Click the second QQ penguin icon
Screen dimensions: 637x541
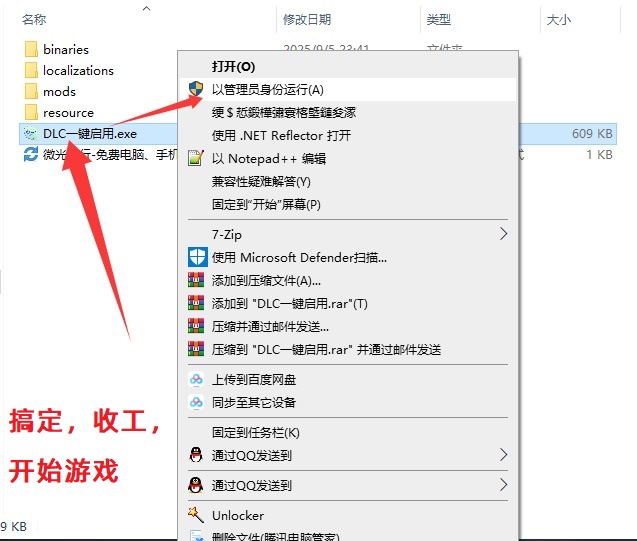pos(196,485)
